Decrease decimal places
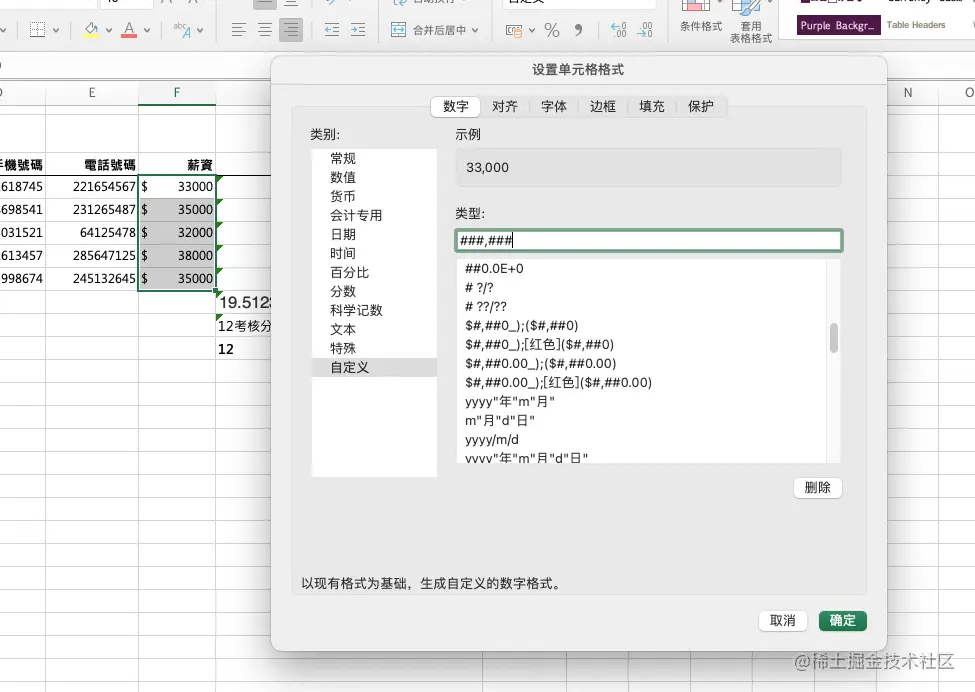Viewport: 975px width, 692px height. tap(645, 30)
